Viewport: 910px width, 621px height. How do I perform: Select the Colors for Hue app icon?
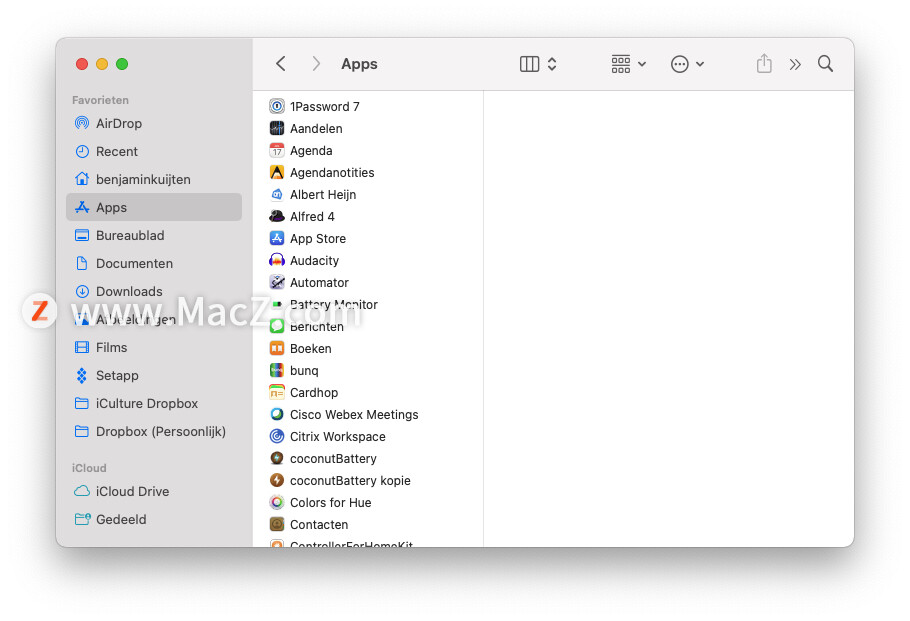[277, 503]
